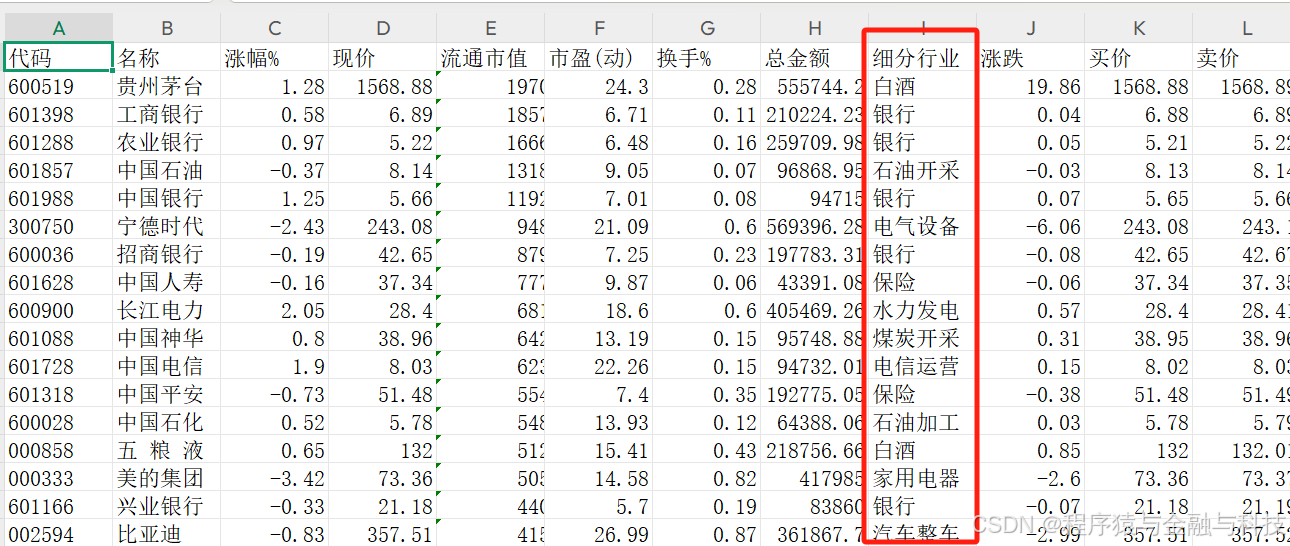Select column F header
1290x546 pixels.
(x=599, y=28)
